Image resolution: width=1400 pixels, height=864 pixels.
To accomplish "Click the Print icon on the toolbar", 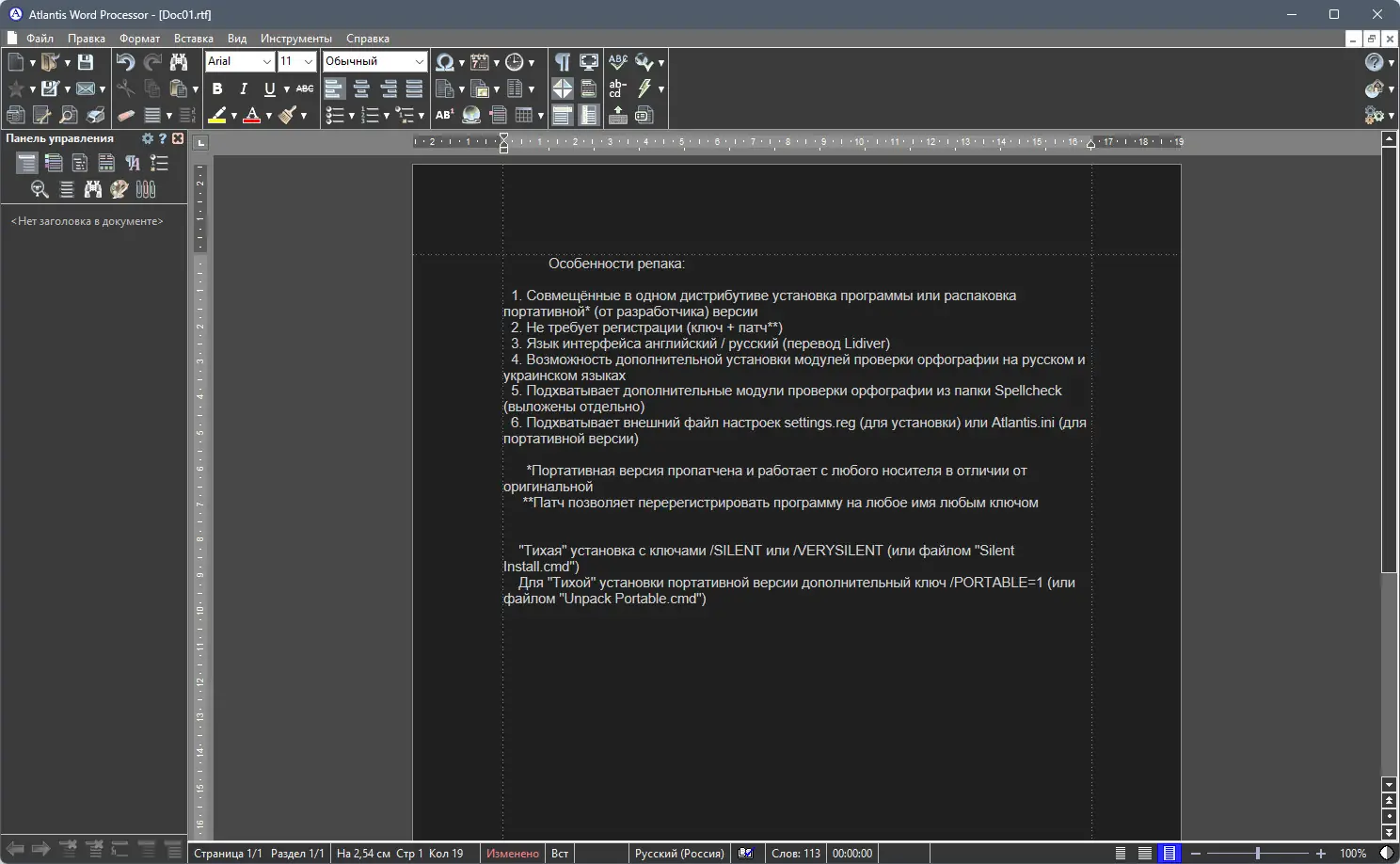I will (x=95, y=115).
